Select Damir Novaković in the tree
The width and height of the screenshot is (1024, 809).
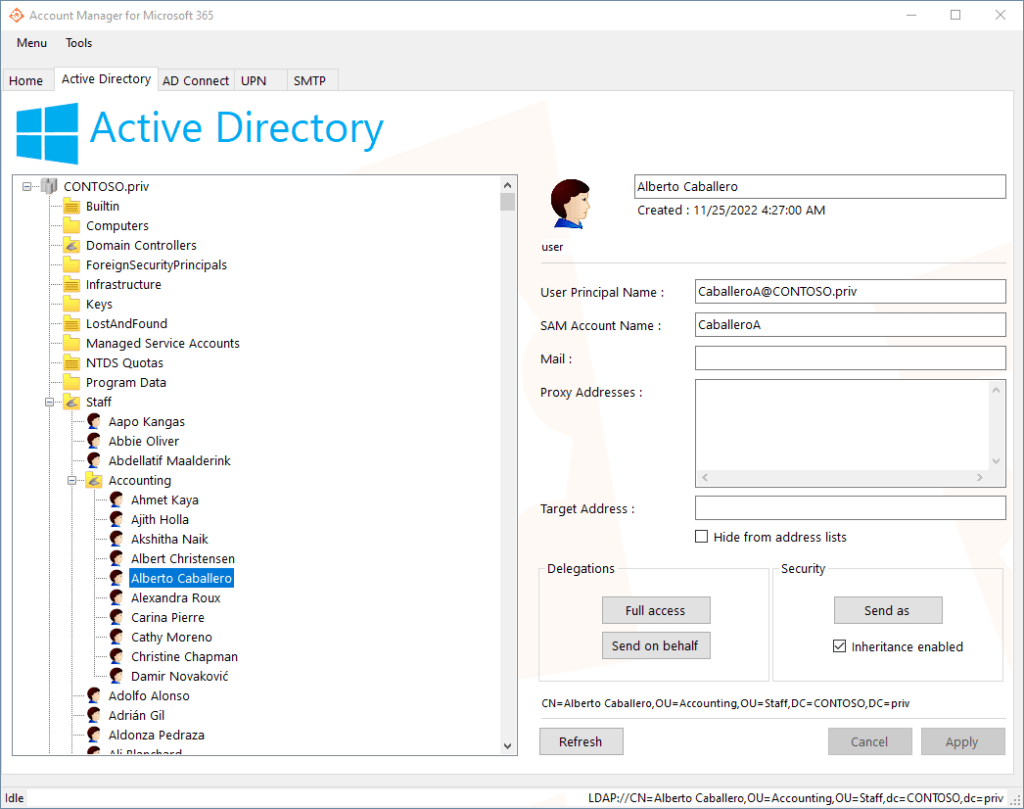click(x=180, y=676)
